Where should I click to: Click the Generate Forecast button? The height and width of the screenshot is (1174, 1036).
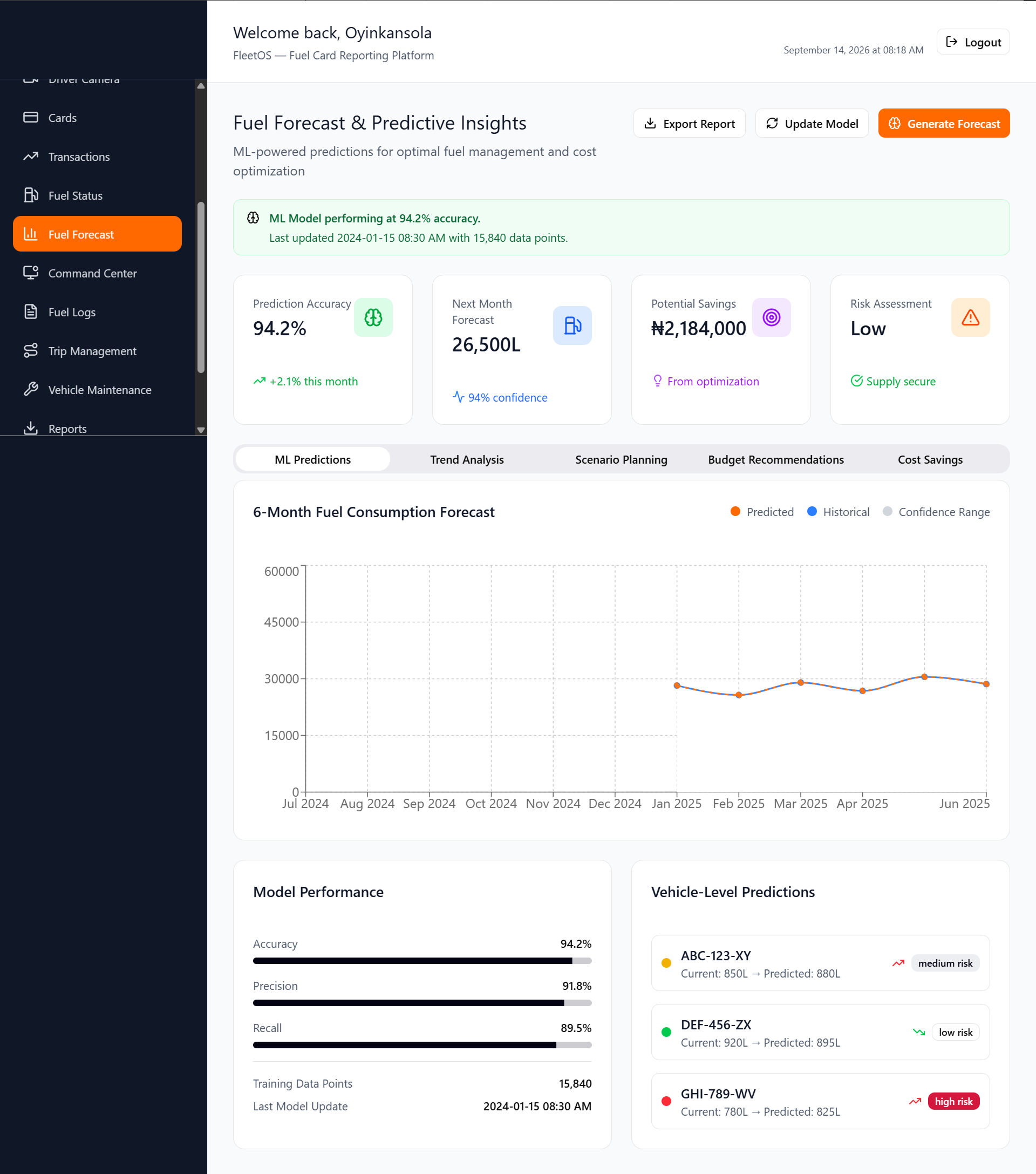944,124
